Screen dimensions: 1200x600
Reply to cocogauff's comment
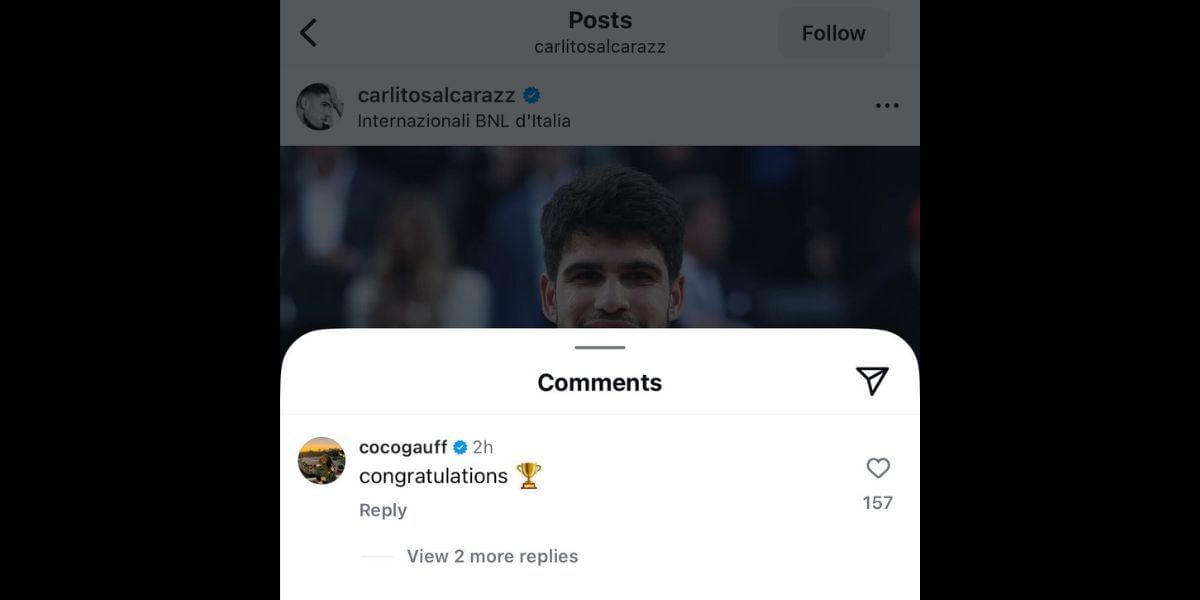[x=383, y=510]
